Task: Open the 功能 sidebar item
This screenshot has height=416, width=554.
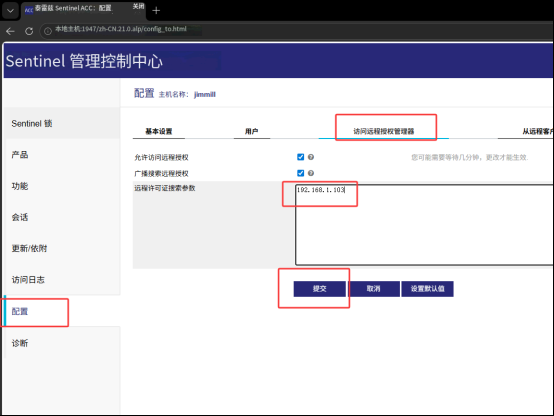Action: 61,186
